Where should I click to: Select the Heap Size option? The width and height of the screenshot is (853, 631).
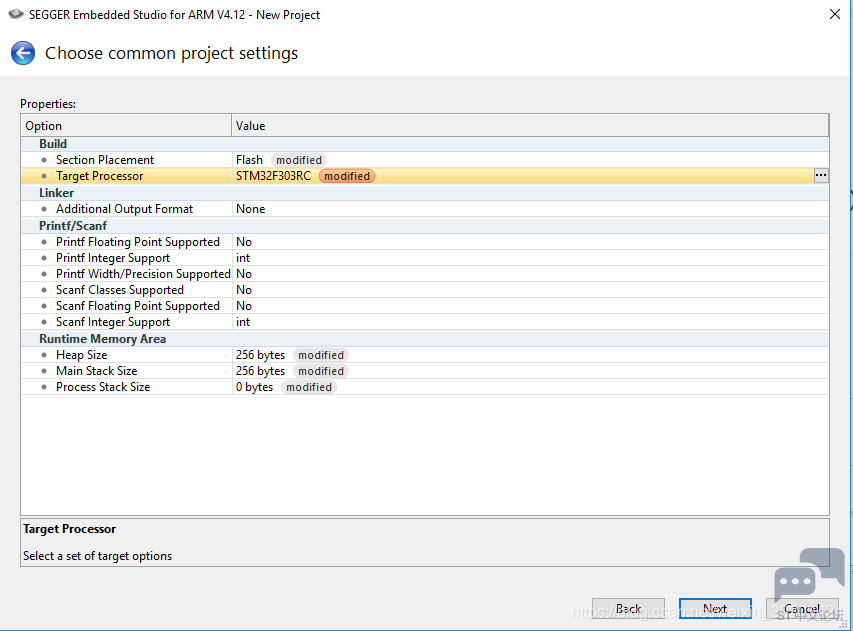82,355
